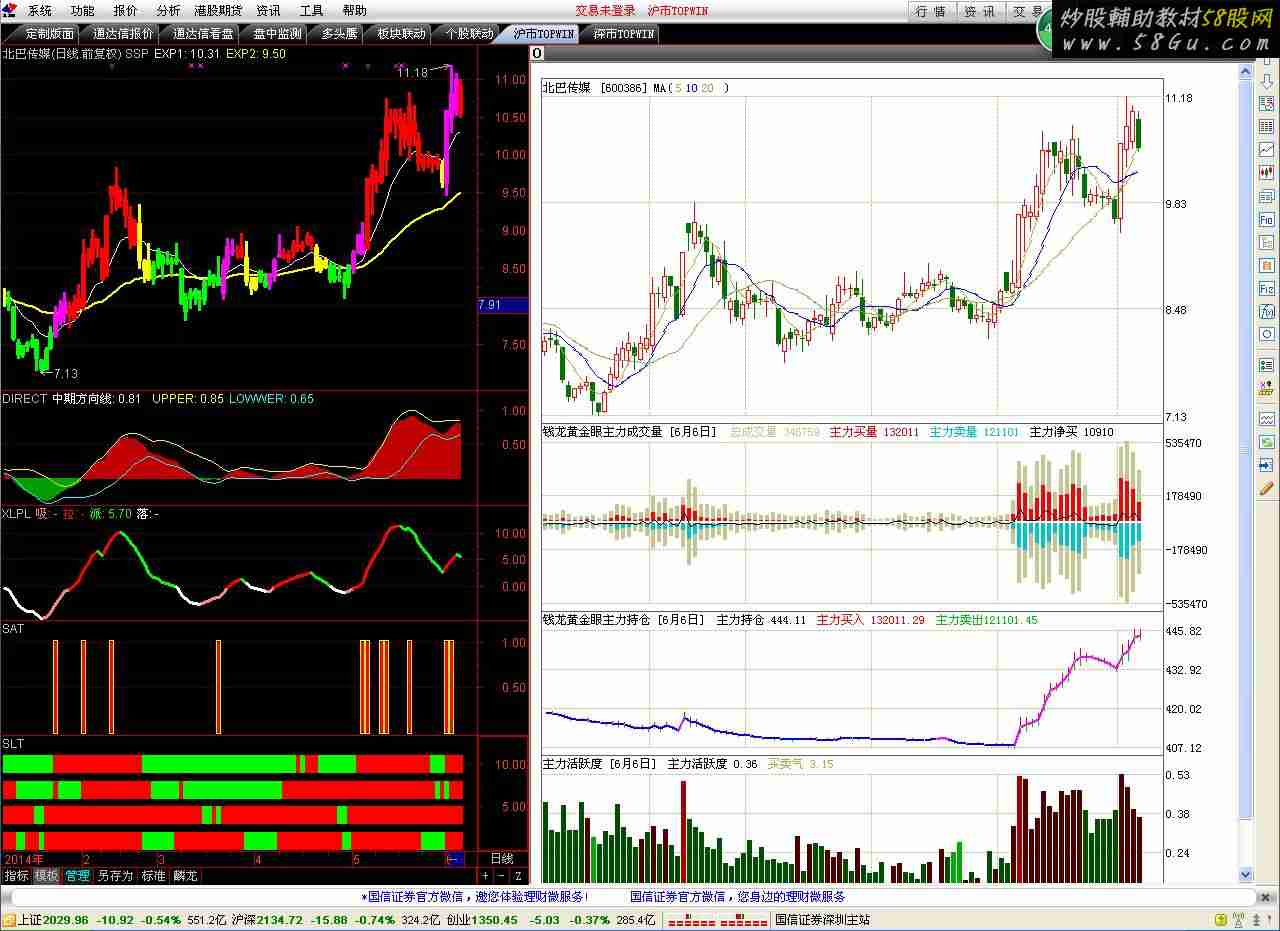Switch to the 盘中监测 tab
Screen dimensions: 1280x931
277,34
